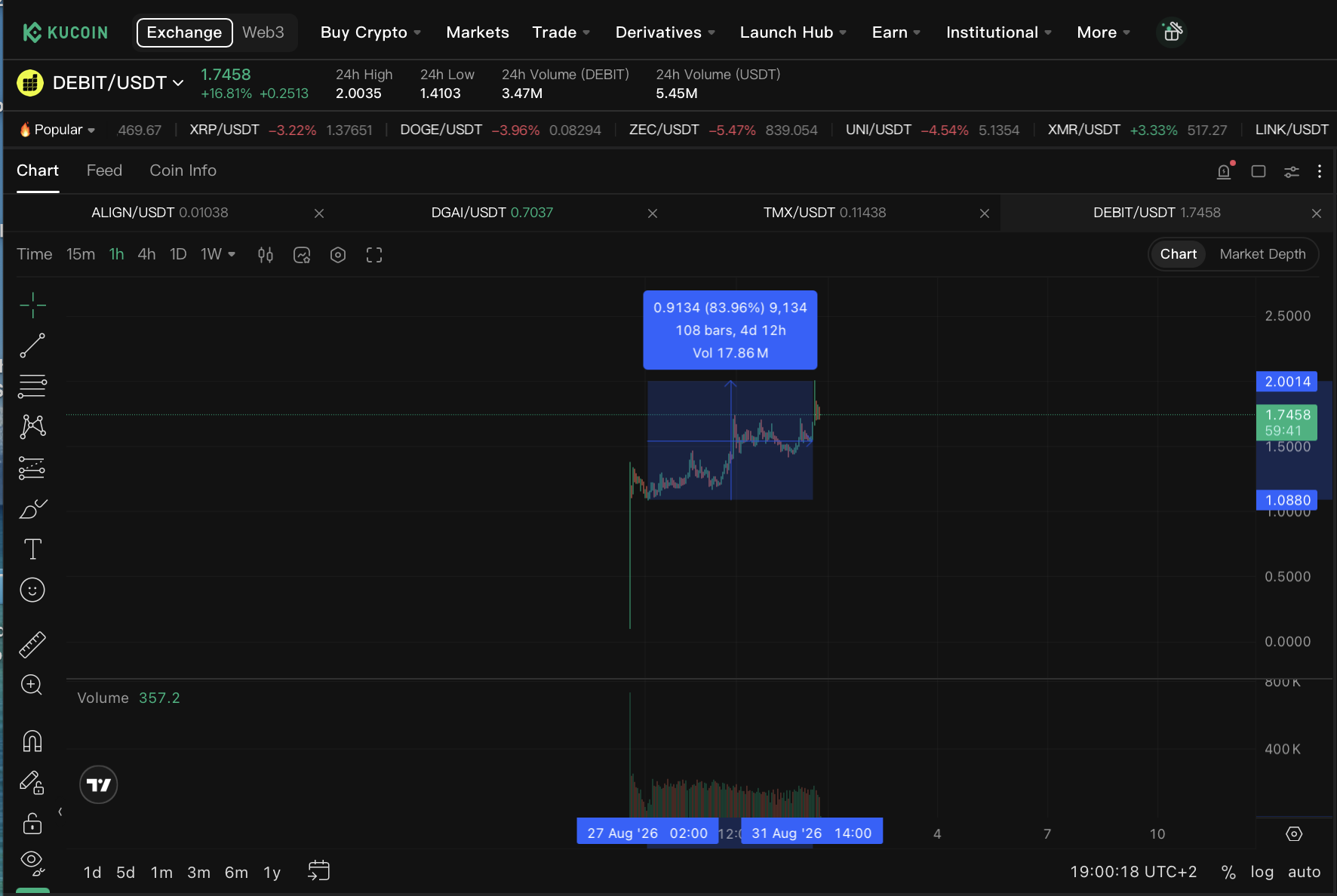Screen dimensions: 1337x896
Task: Open price alerts bell icon
Action: coord(1224,171)
